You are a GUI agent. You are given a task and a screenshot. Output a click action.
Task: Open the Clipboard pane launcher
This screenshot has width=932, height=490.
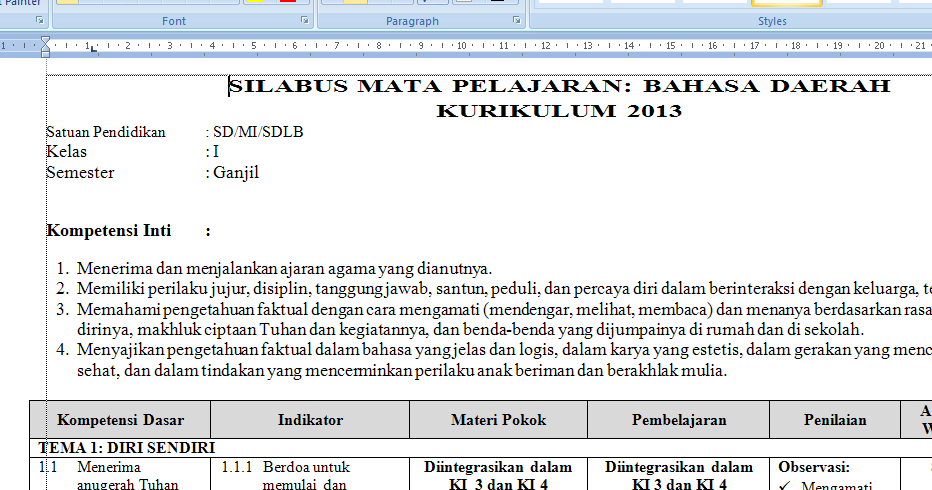pos(40,20)
